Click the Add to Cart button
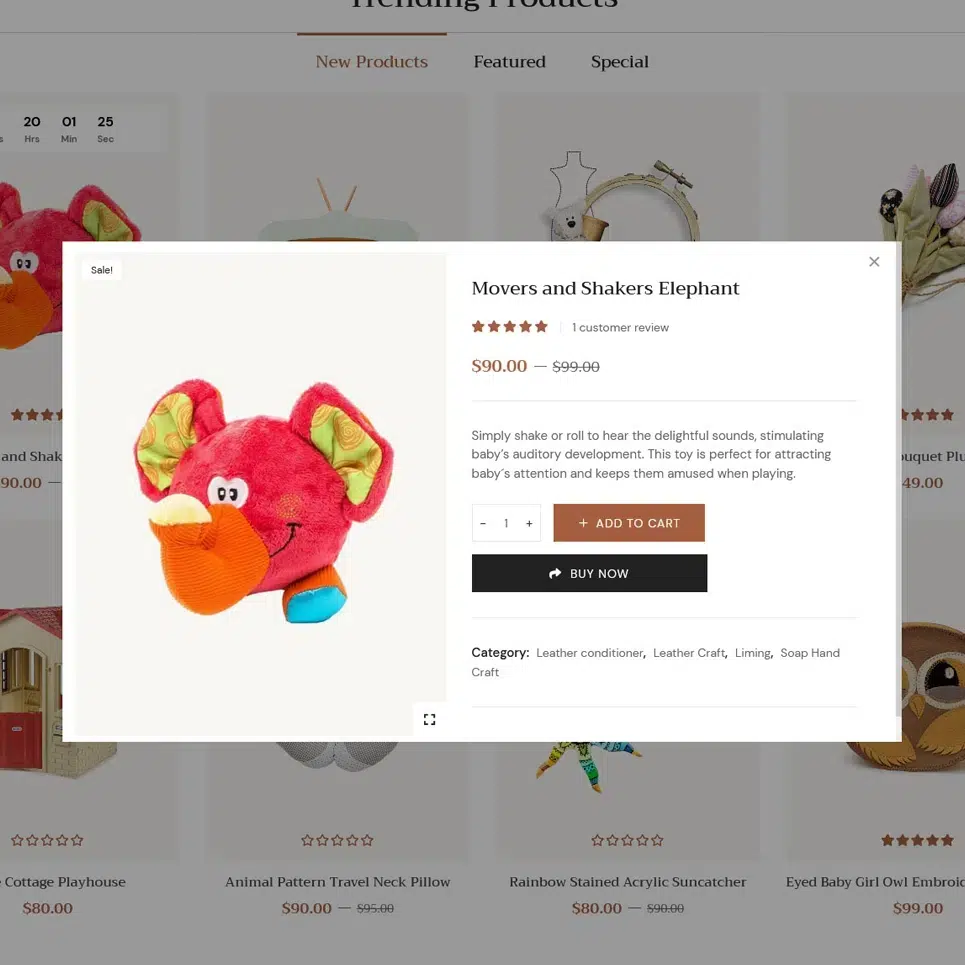The height and width of the screenshot is (965, 965). 628,523
